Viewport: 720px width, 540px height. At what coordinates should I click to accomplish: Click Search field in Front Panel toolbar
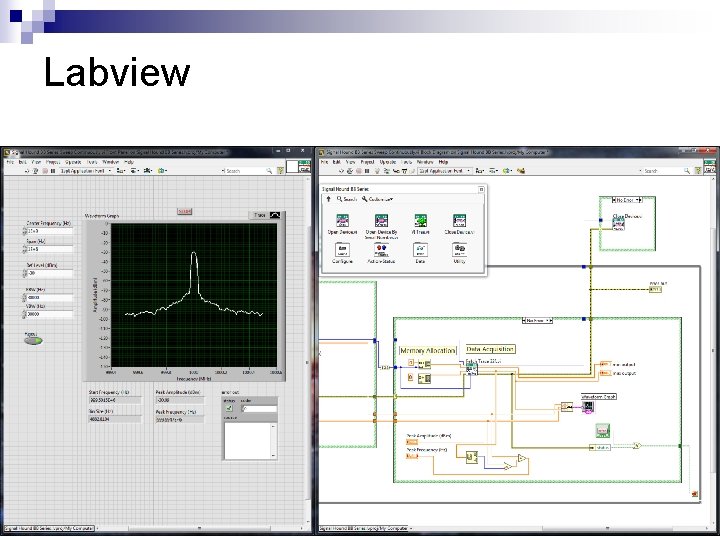[x=248, y=171]
